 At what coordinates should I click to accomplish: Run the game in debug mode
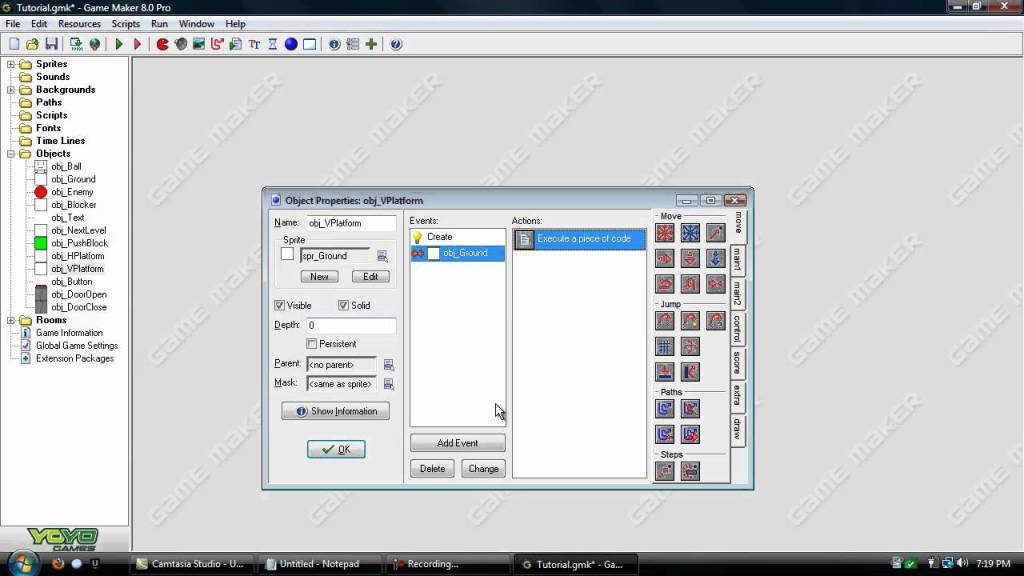pyautogui.click(x=137, y=44)
